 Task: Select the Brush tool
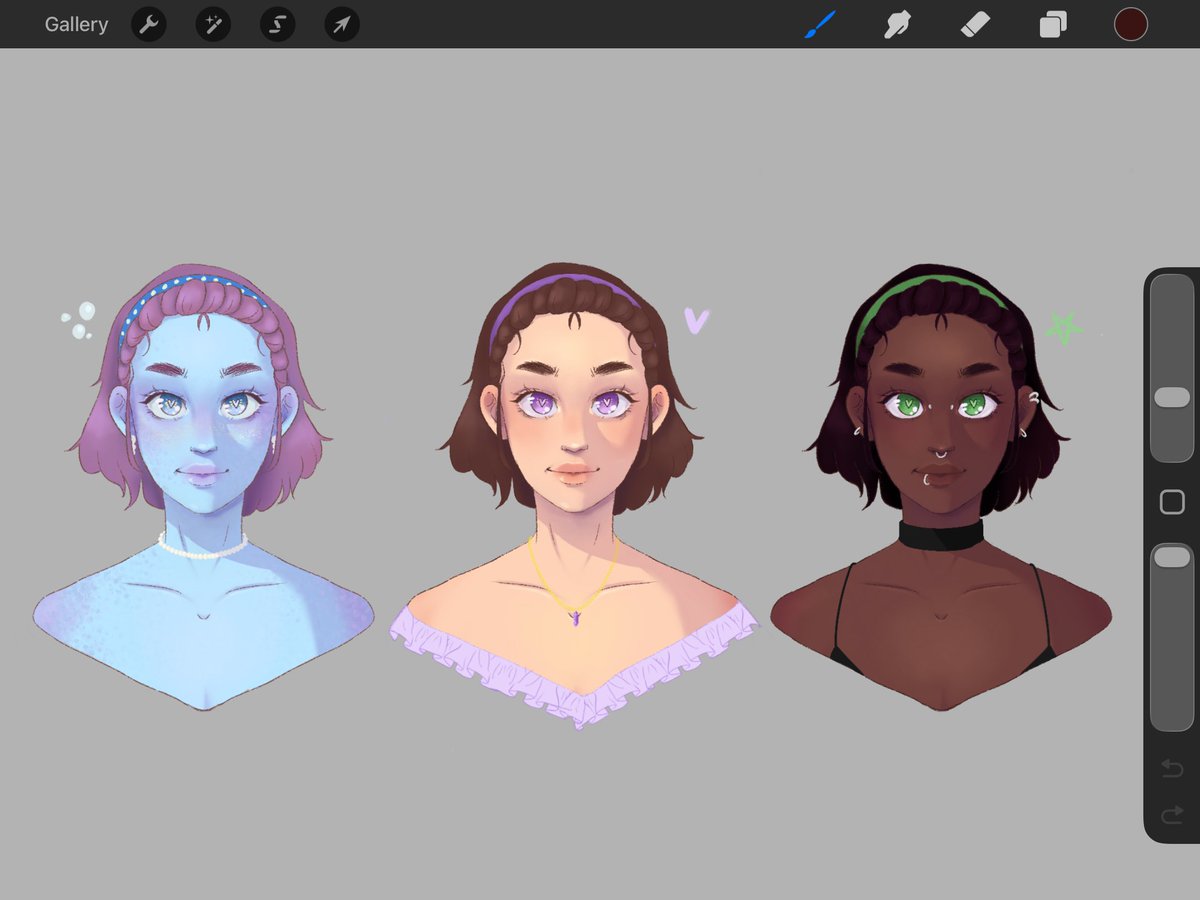(x=820, y=24)
